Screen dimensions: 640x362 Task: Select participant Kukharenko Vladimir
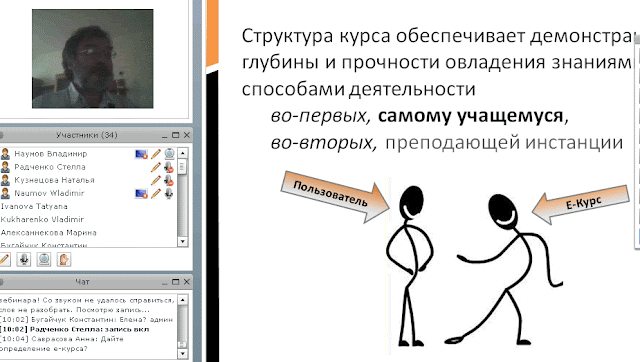point(42,220)
